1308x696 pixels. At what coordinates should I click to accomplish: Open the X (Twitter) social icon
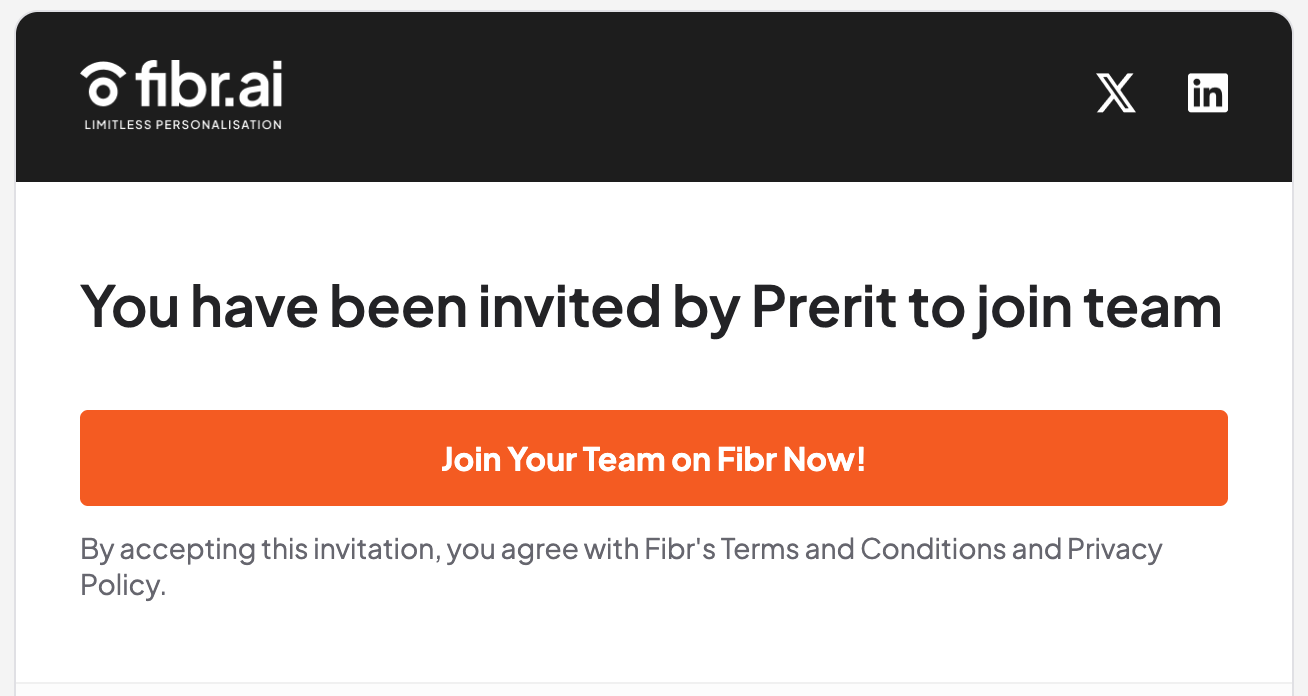[x=1116, y=93]
